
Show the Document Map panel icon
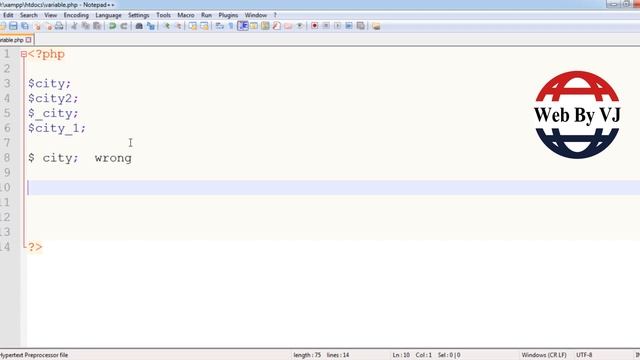[x=264, y=26]
